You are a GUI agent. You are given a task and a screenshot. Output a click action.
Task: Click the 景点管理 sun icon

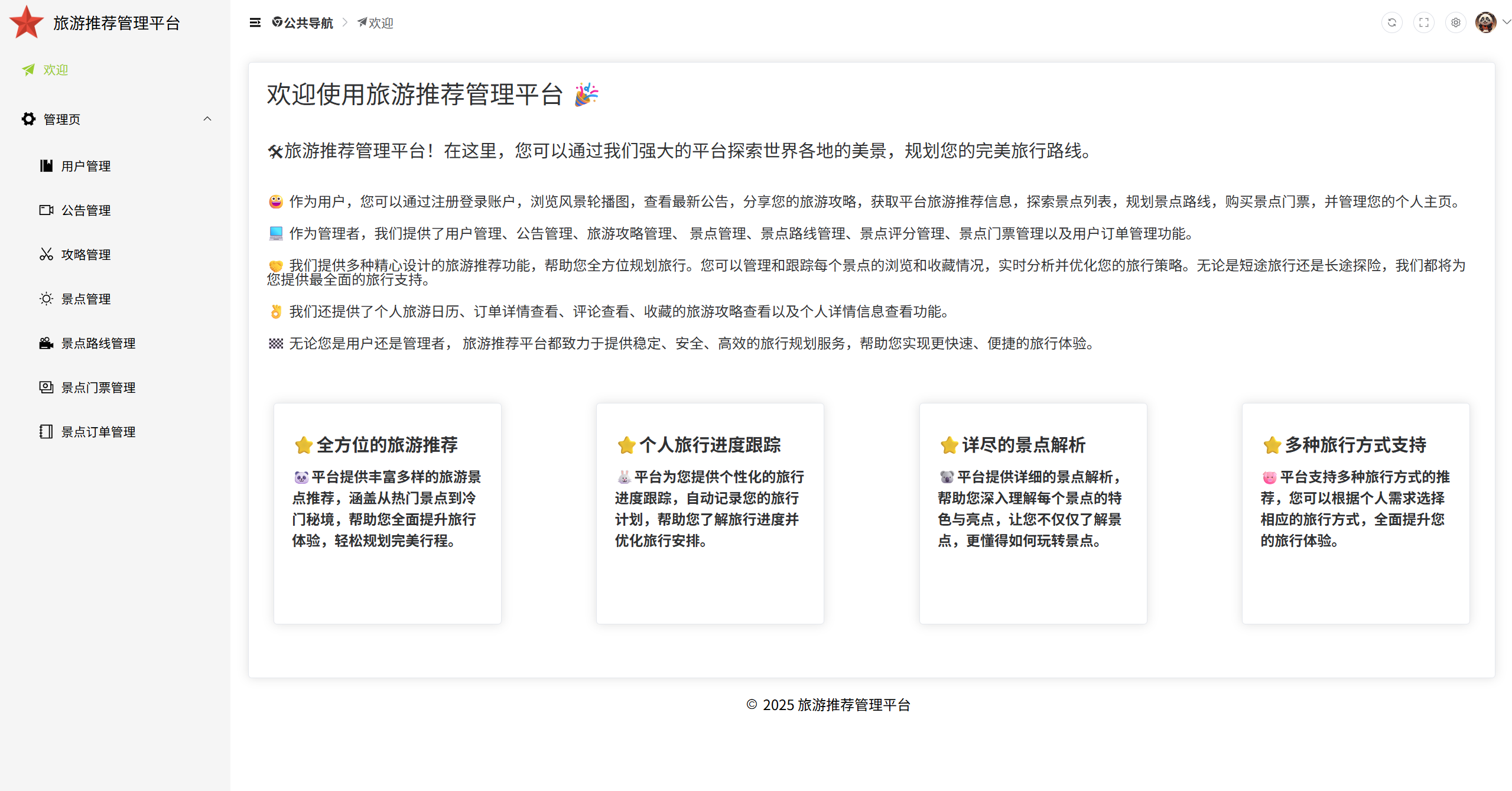[46, 298]
